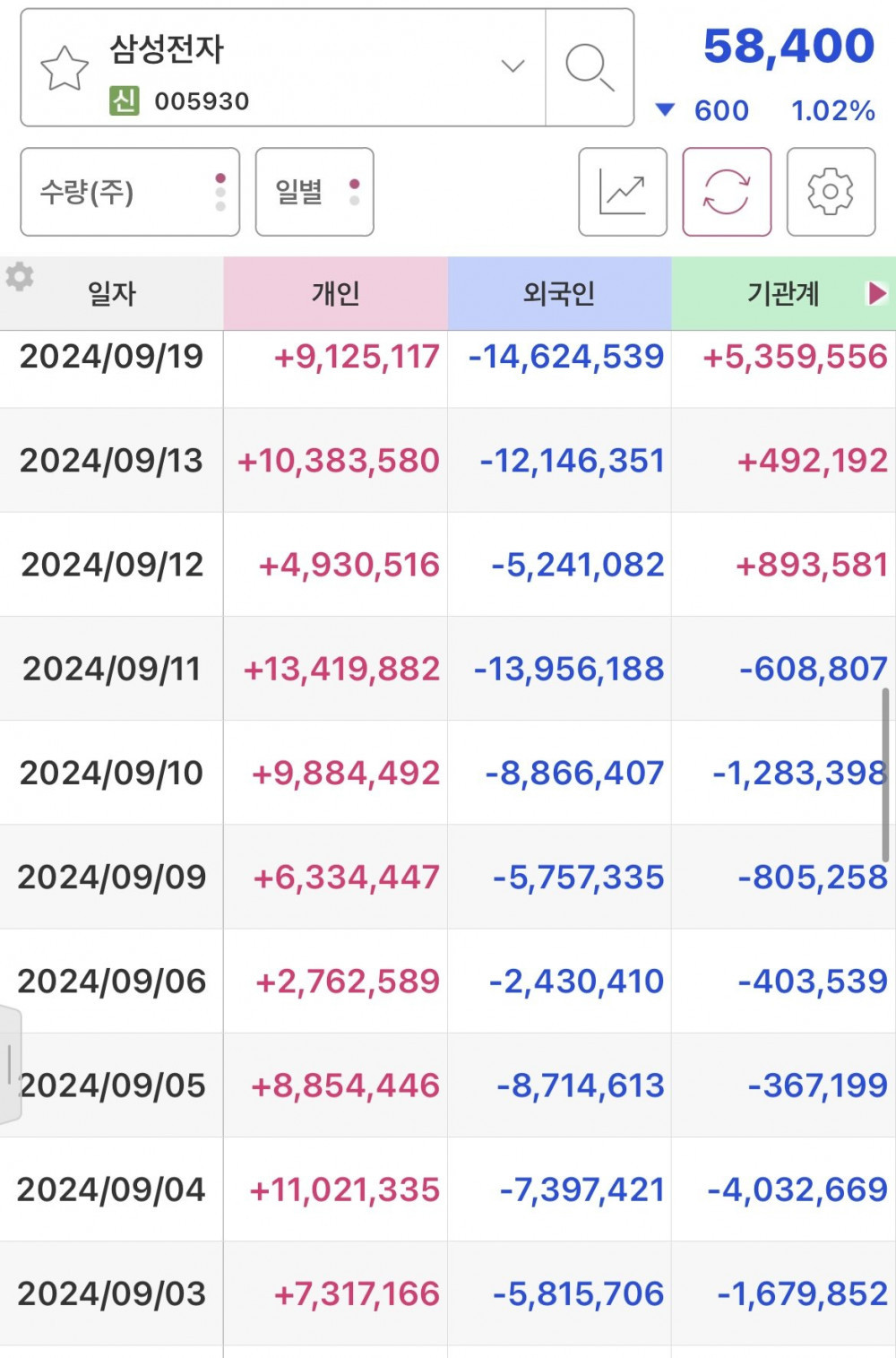Tap the green 신 badge icon
Screen dimensions: 896x1358
[125, 100]
